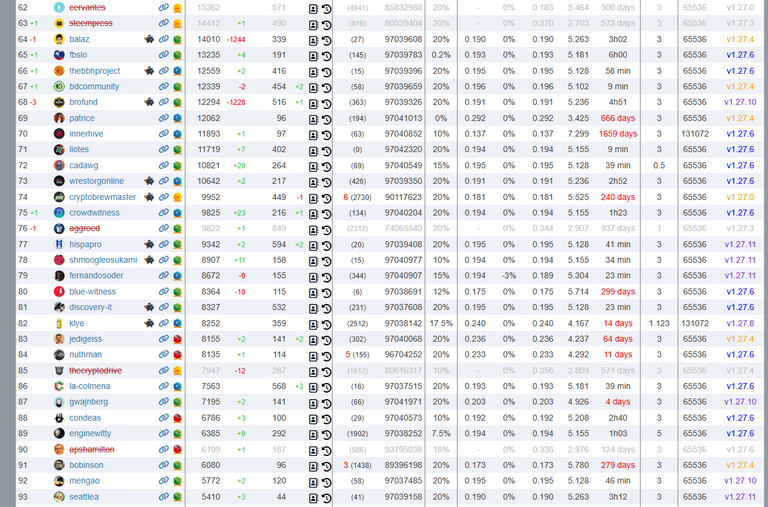The height and width of the screenshot is (507, 768).
Task: Open the cryptobrewmaster witness link
Action: click(102, 197)
